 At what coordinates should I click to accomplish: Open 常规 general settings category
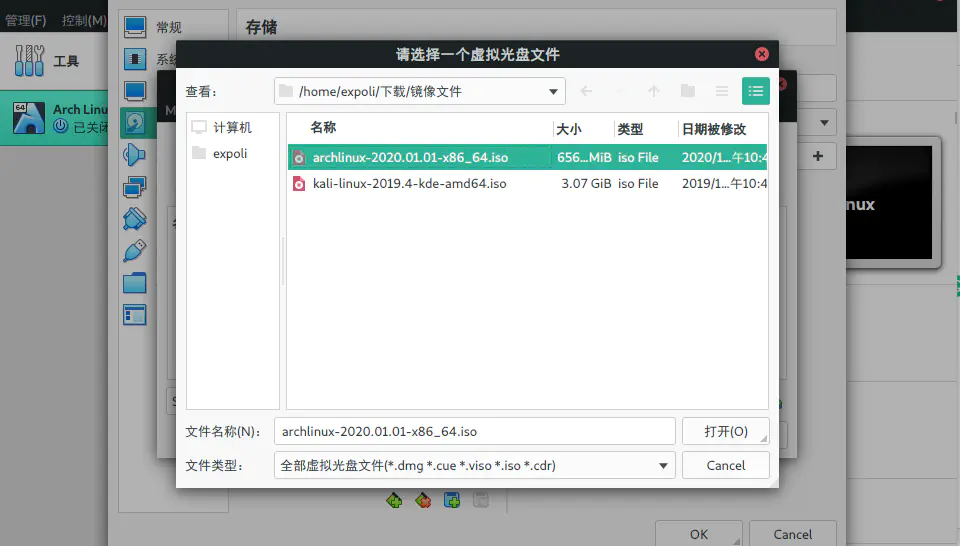pos(168,27)
